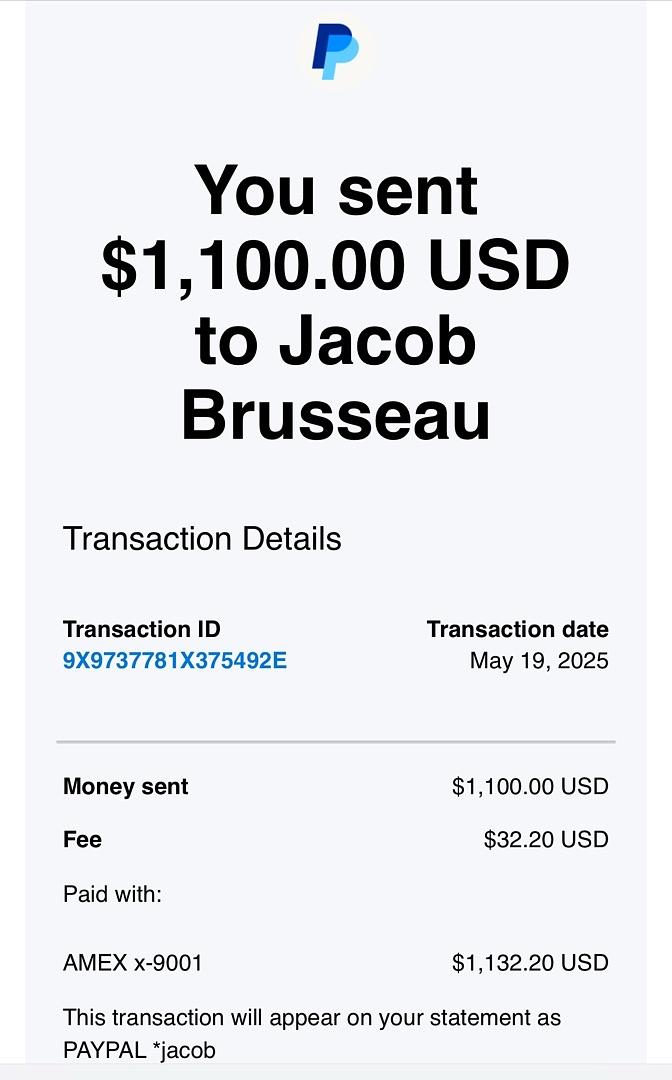Click the PayPal logo at the top
The width and height of the screenshot is (672, 1080).
(x=335, y=52)
